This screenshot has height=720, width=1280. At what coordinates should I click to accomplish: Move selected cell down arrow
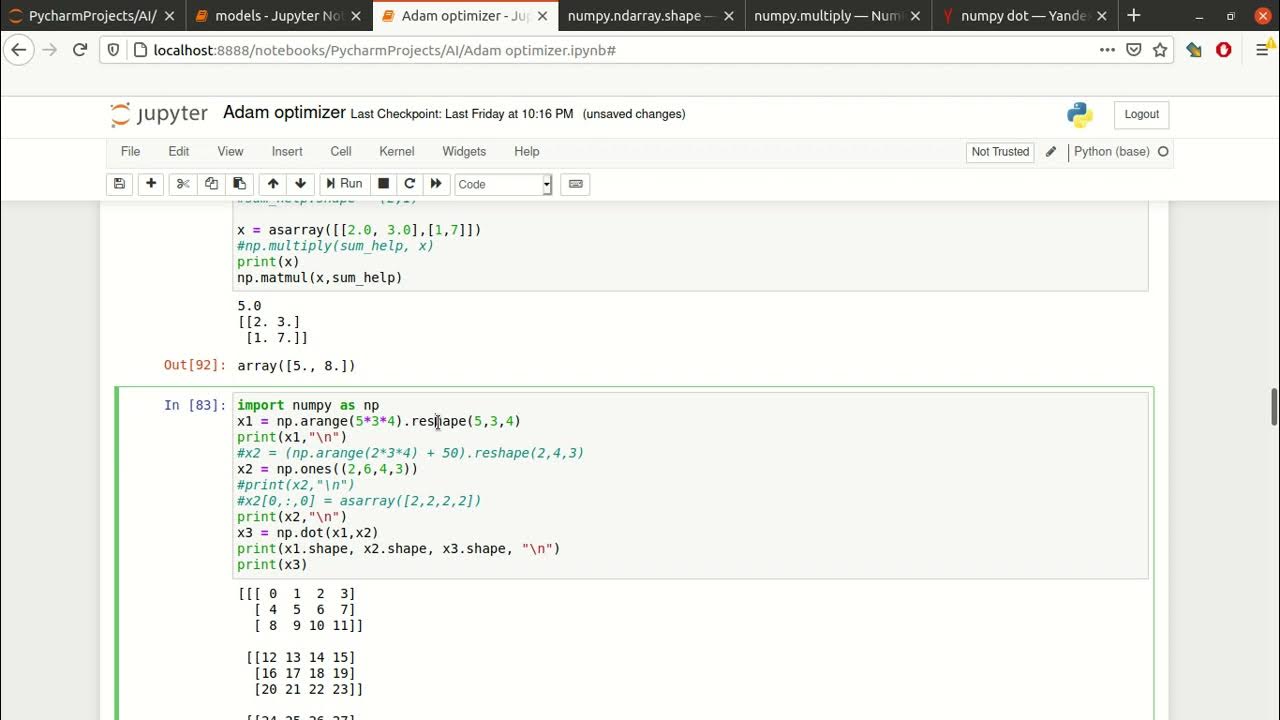point(300,184)
